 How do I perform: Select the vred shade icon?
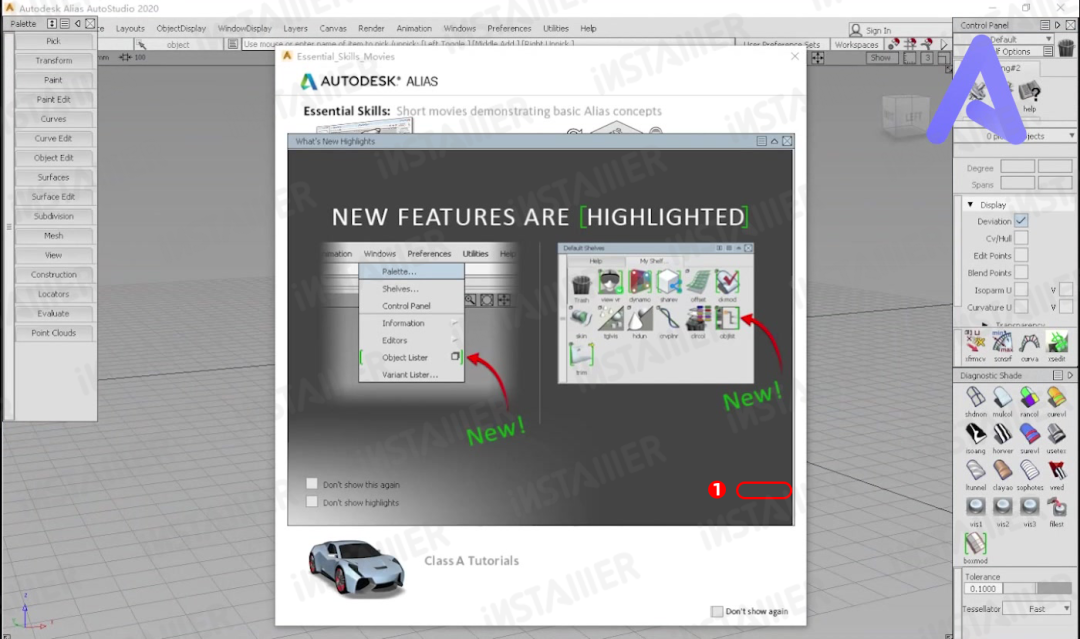1056,470
